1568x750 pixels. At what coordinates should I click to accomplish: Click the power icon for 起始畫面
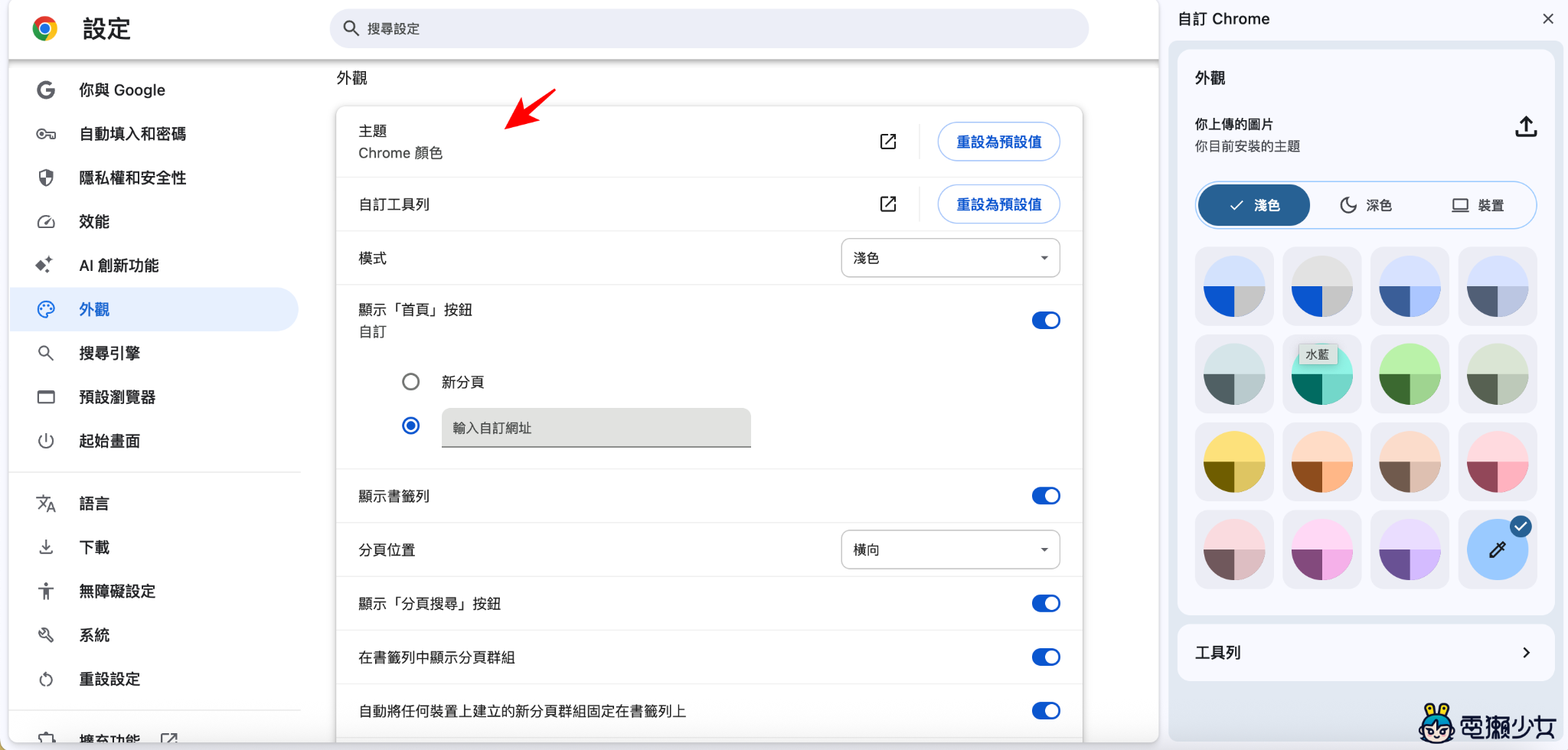[x=46, y=441]
